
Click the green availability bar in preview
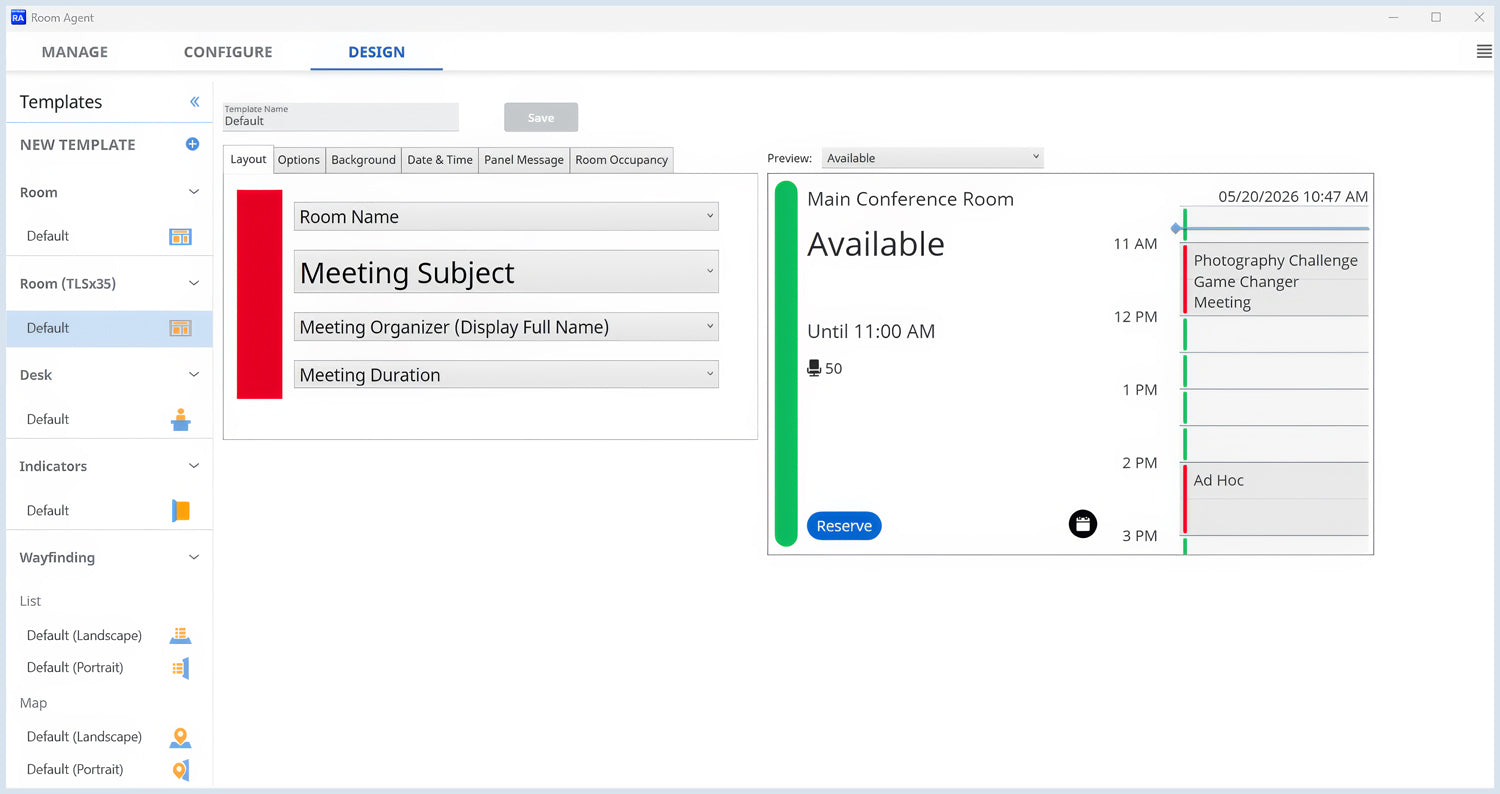coord(786,364)
